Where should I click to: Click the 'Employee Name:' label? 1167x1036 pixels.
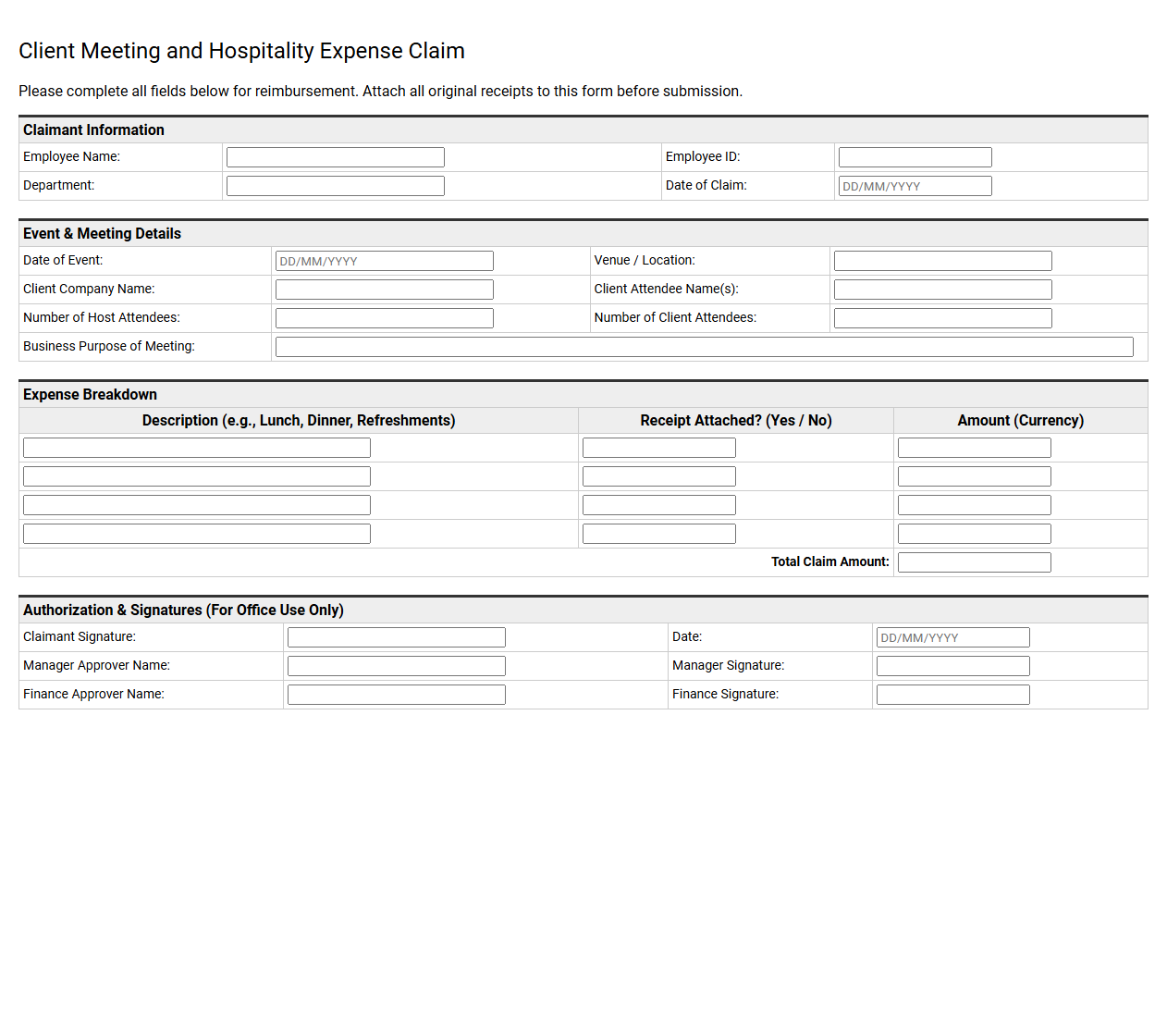tap(71, 157)
